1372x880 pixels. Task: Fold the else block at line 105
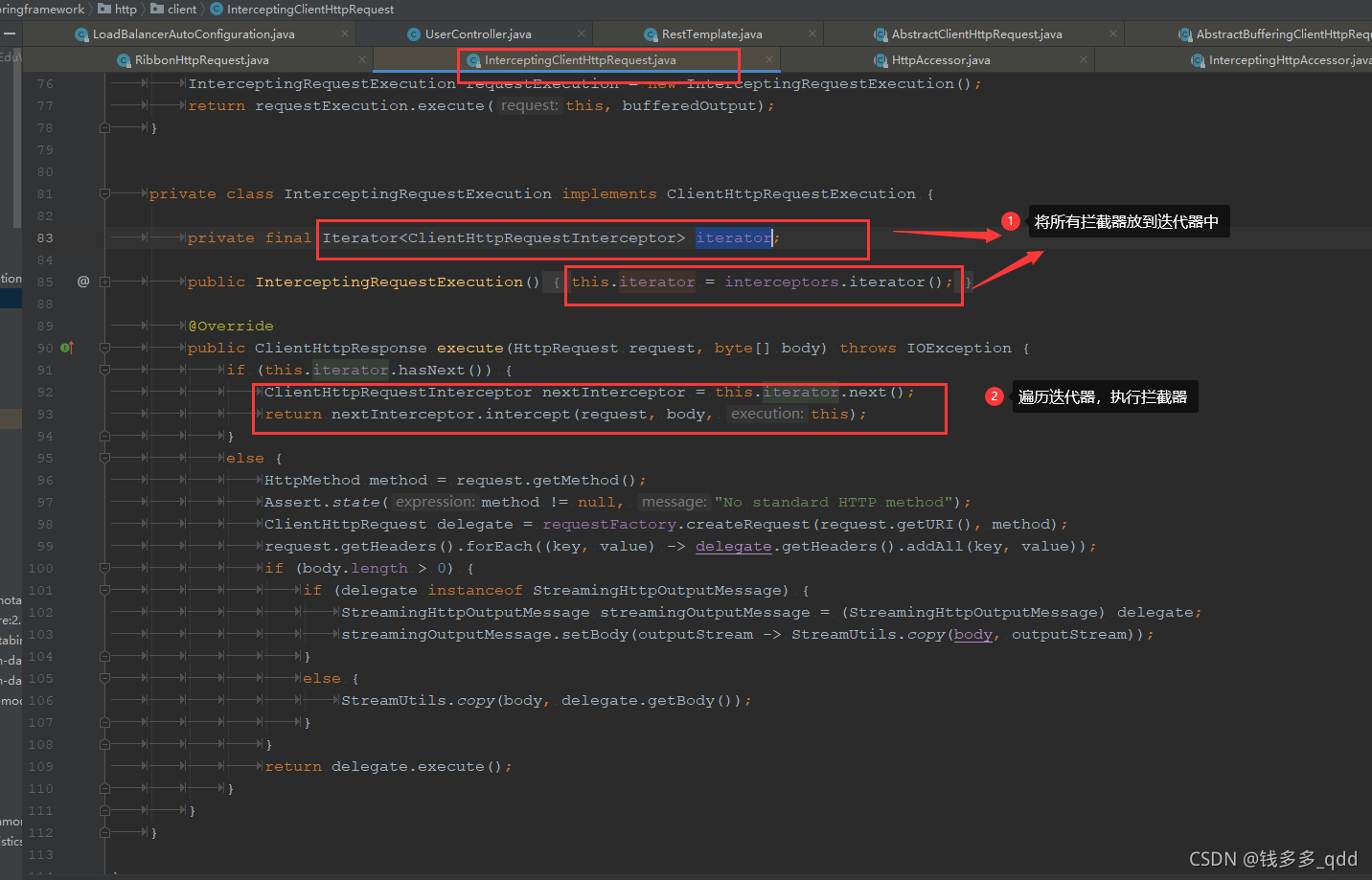[104, 678]
